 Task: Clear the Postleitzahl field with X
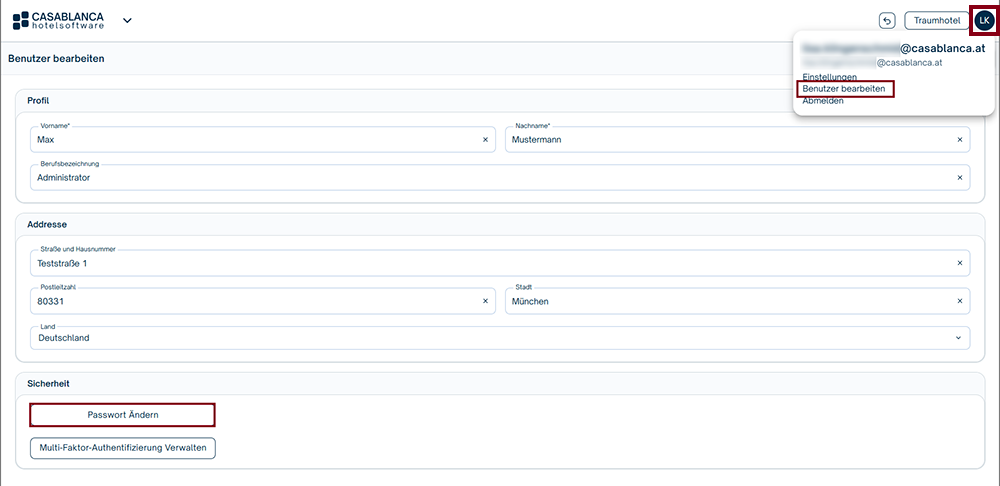click(485, 301)
